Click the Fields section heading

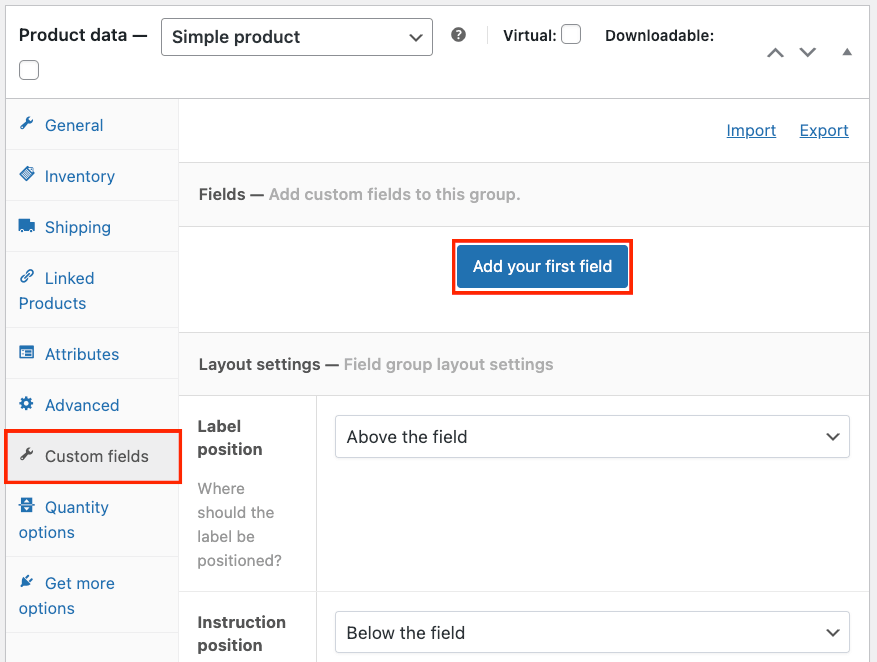[222, 194]
